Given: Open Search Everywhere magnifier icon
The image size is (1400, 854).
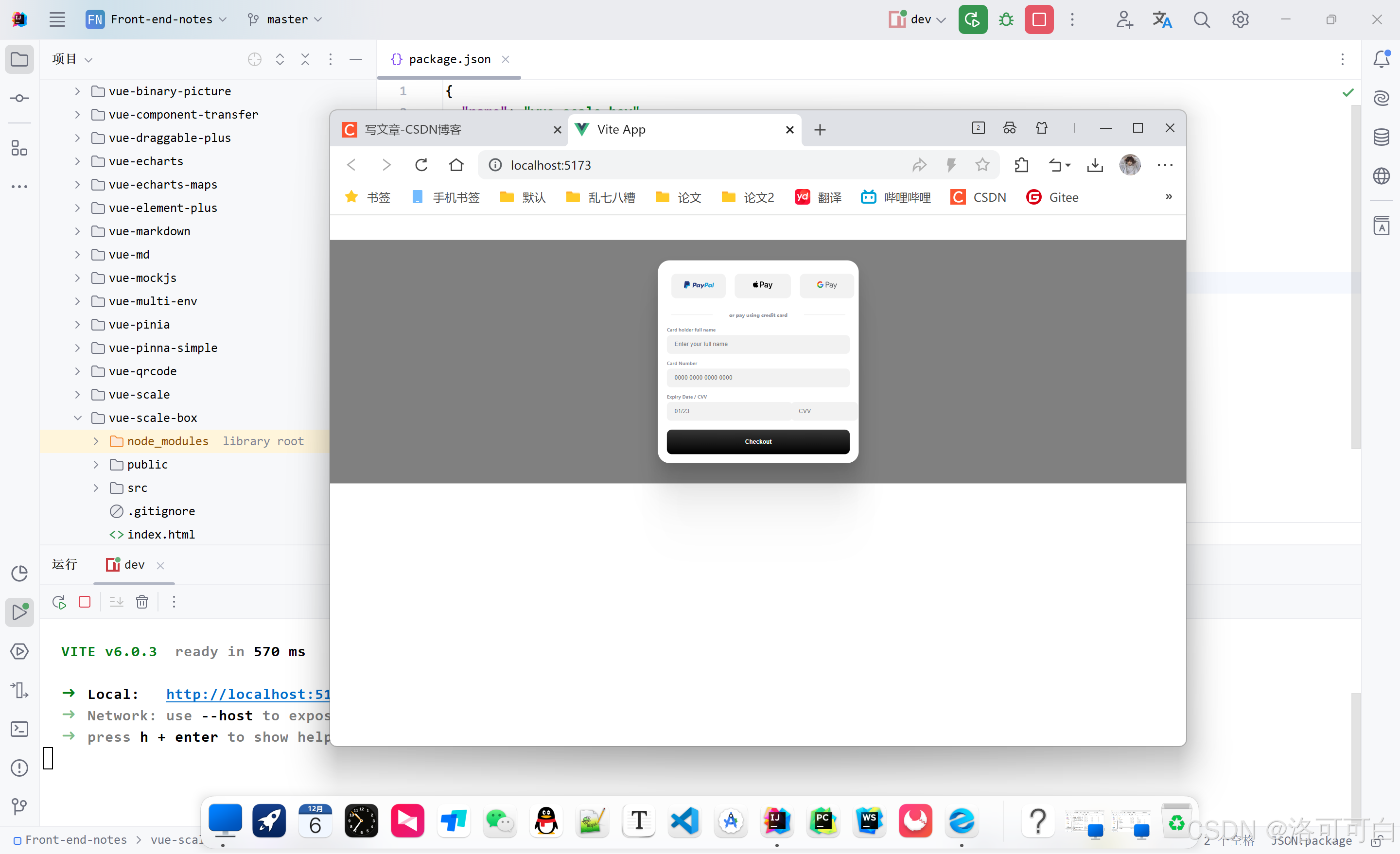Looking at the screenshot, I should 1201,19.
